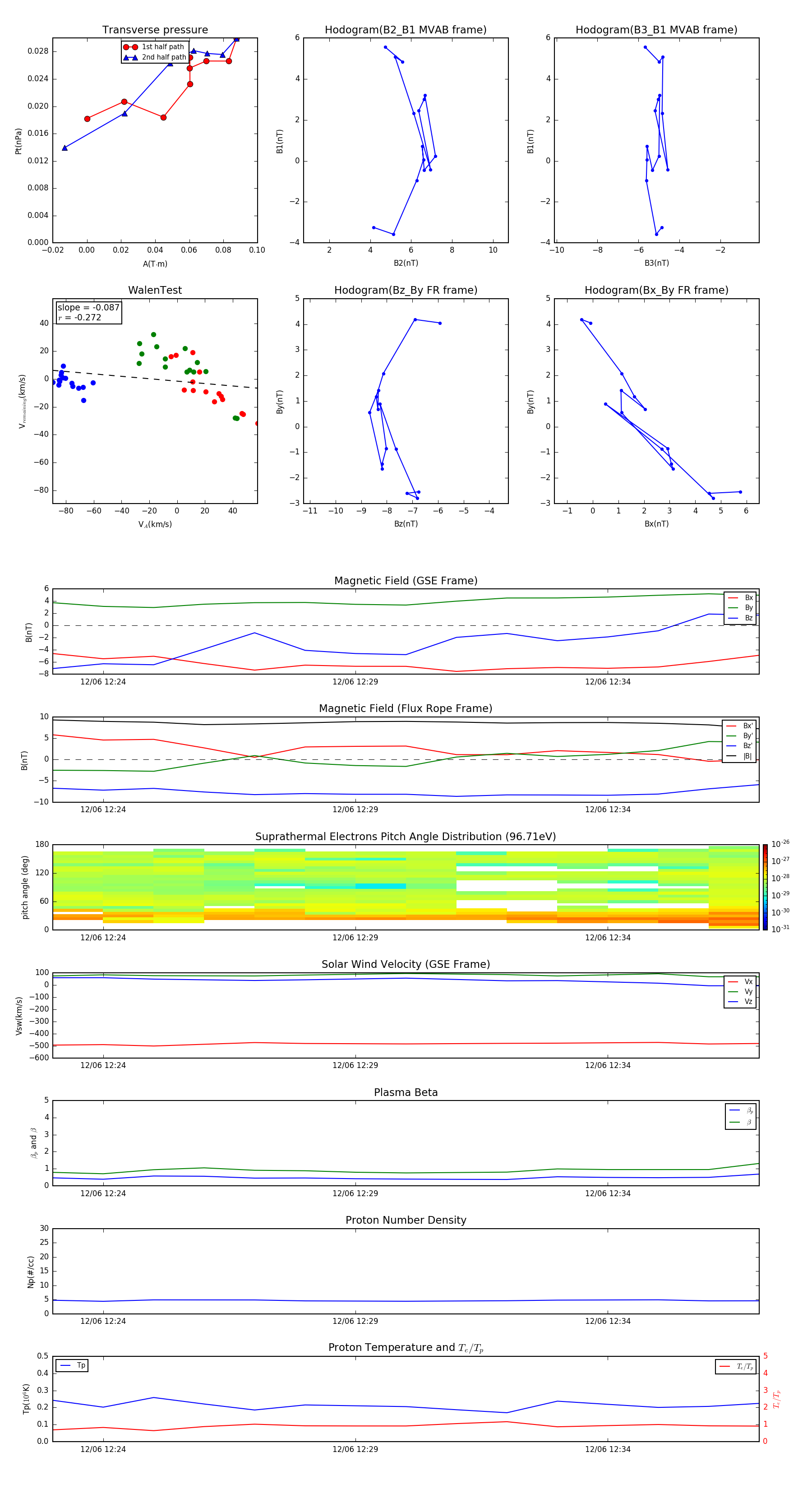Click the "Bx(nT)" x-axis label
Screen dimensions: 812x1489
[x=656, y=524]
